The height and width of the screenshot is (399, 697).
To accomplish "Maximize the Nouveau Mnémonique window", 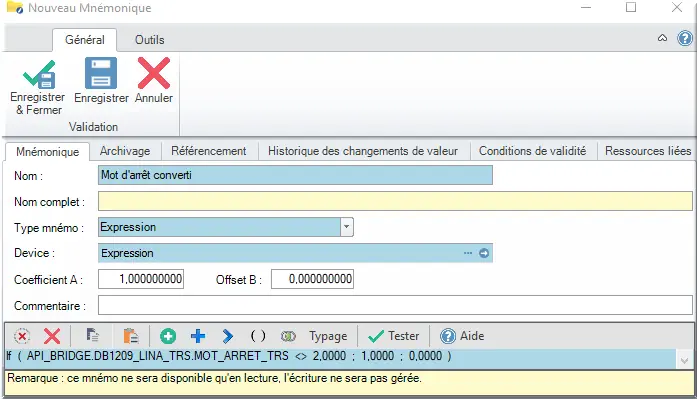I will click(x=631, y=8).
